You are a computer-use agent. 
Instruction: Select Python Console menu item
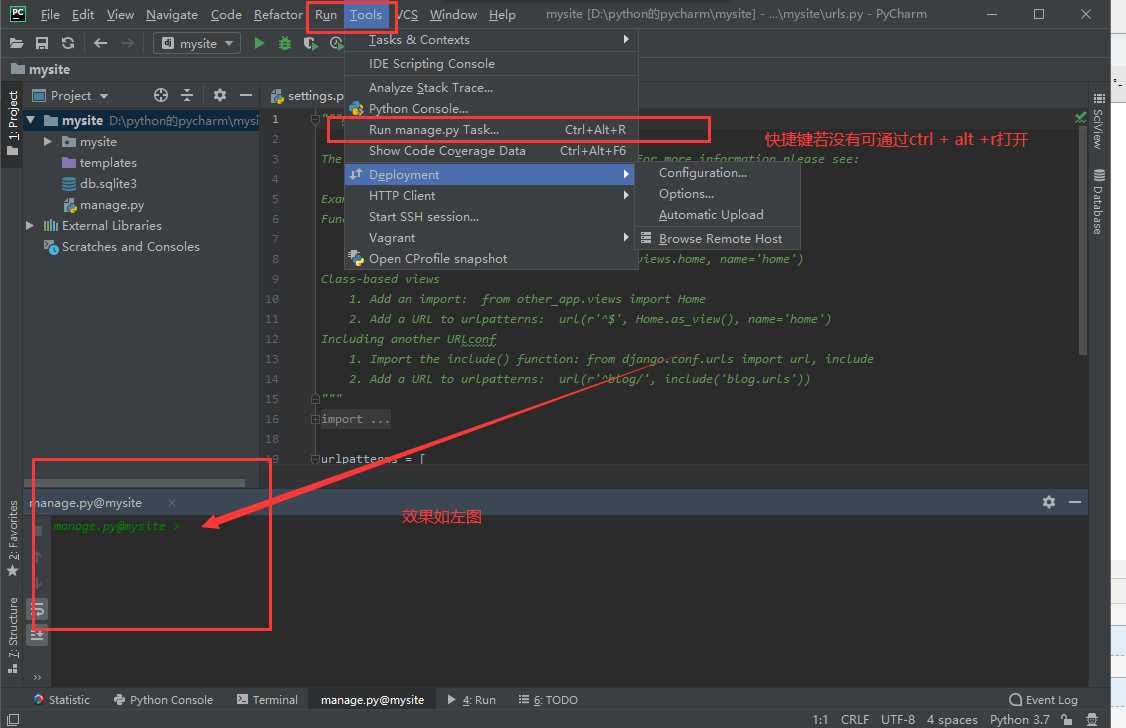490,109
